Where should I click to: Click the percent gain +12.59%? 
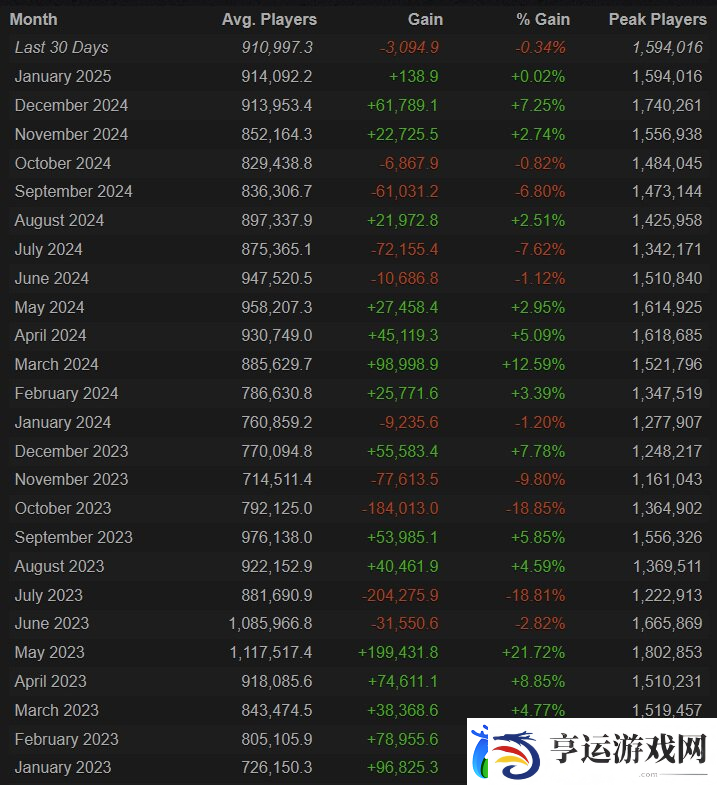tap(534, 365)
